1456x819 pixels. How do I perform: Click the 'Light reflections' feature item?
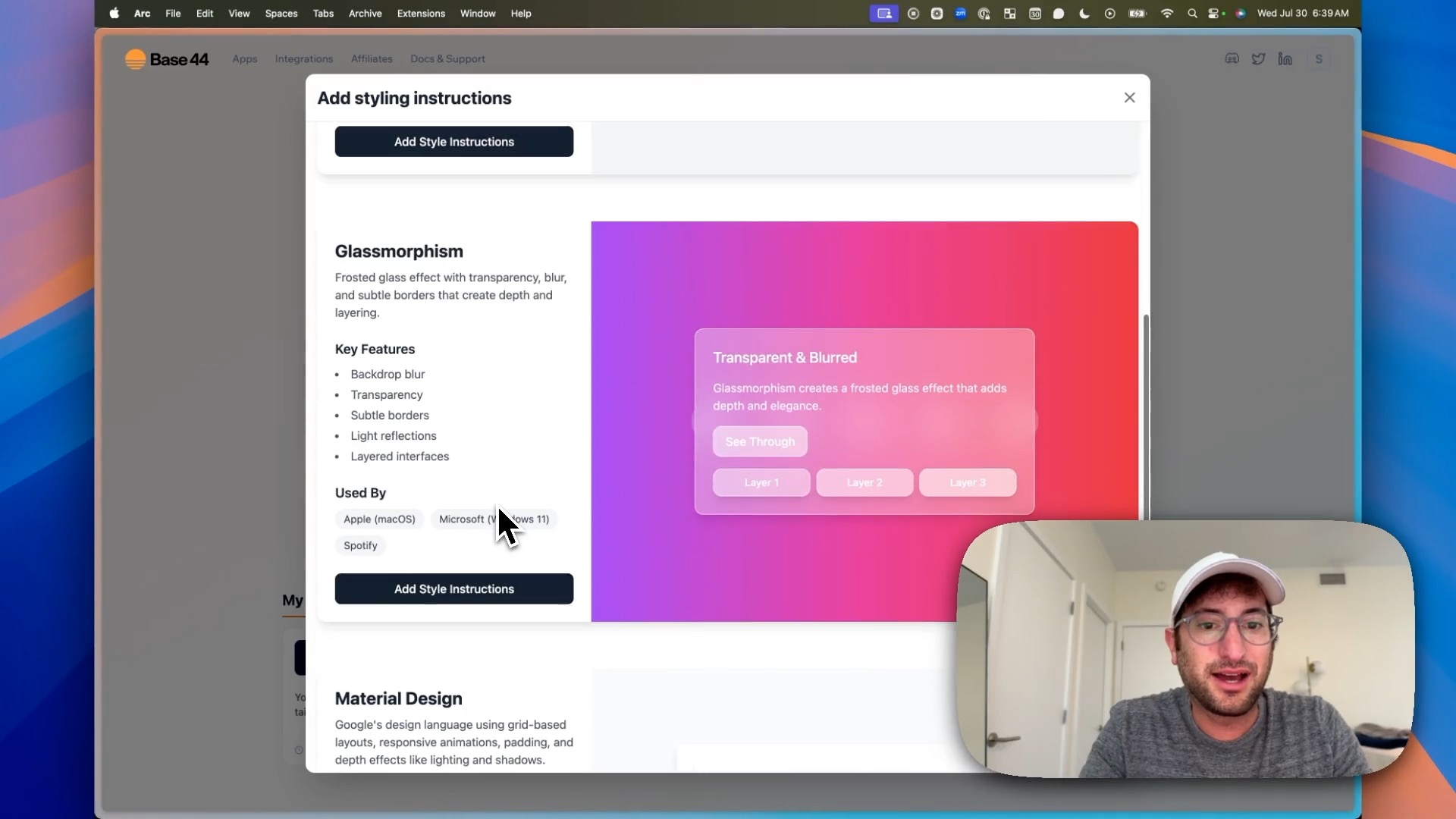394,435
